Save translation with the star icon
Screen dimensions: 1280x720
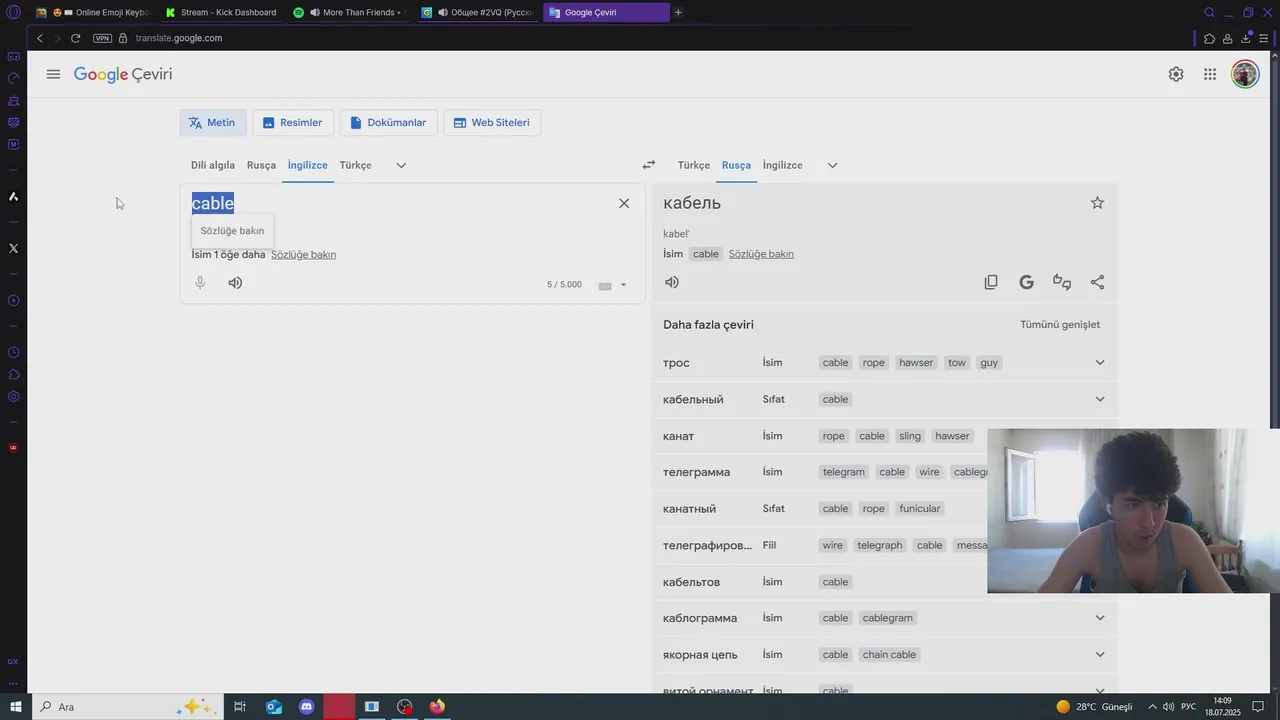[x=1097, y=203]
